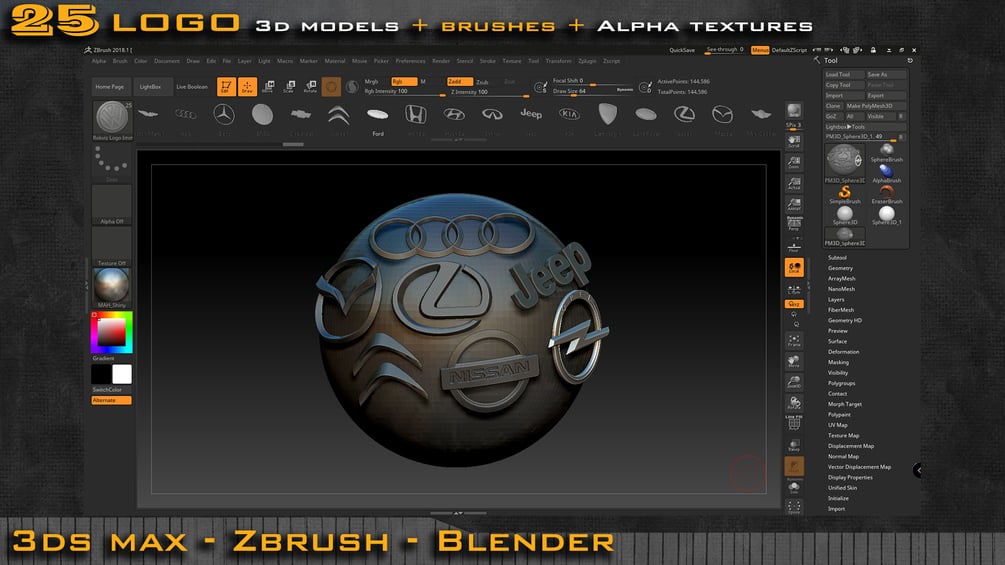
Task: Open the Brush menu
Action: pos(120,61)
